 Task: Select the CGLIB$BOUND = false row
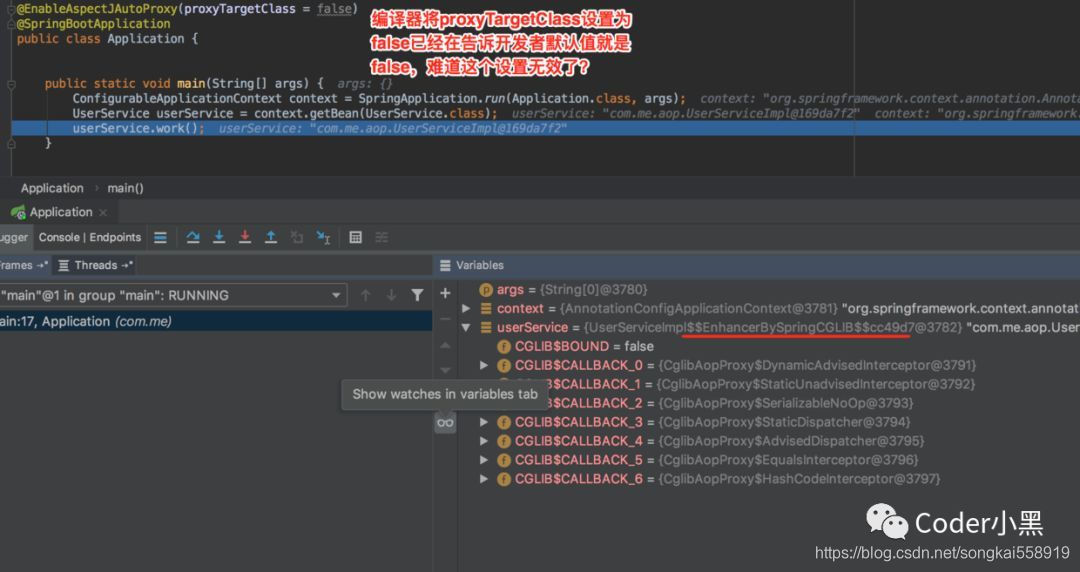pos(769,347)
